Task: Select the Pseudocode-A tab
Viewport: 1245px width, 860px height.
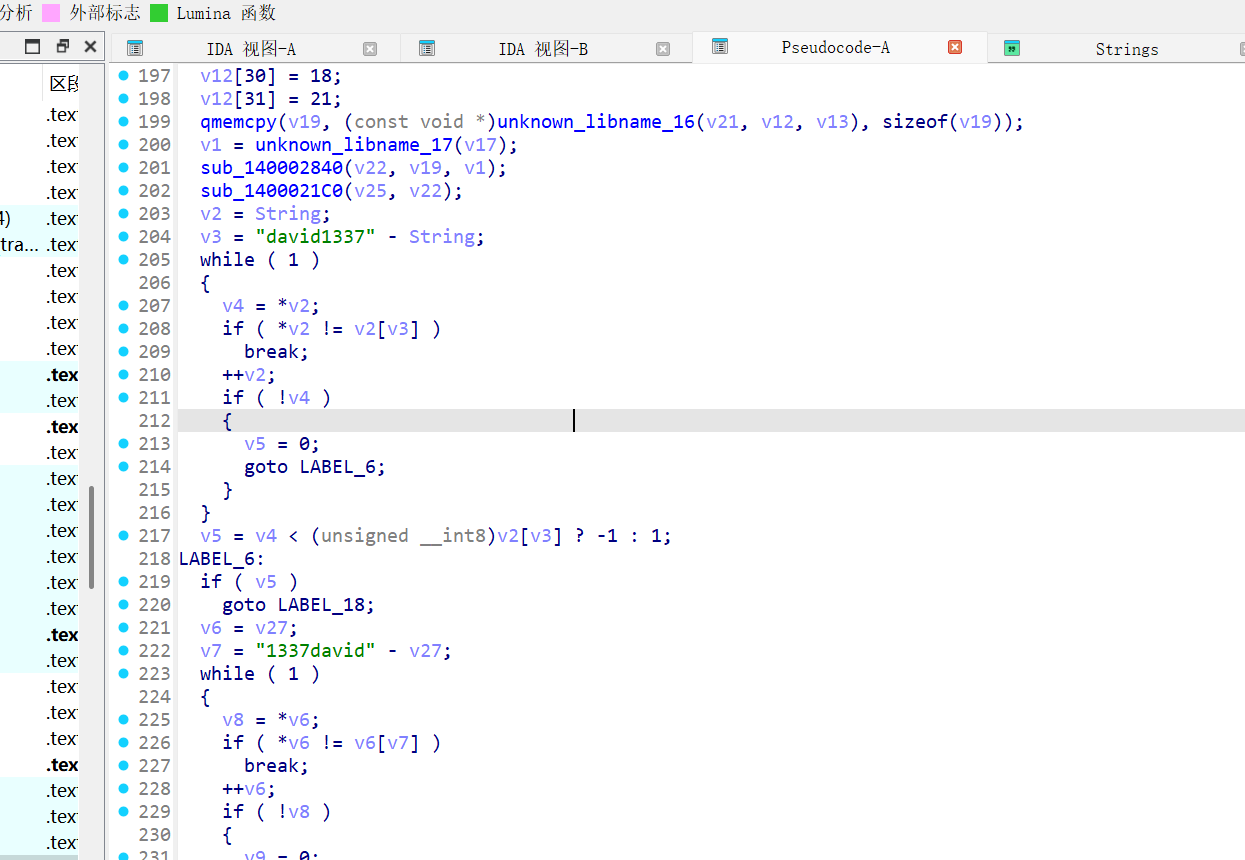Action: tap(835, 47)
